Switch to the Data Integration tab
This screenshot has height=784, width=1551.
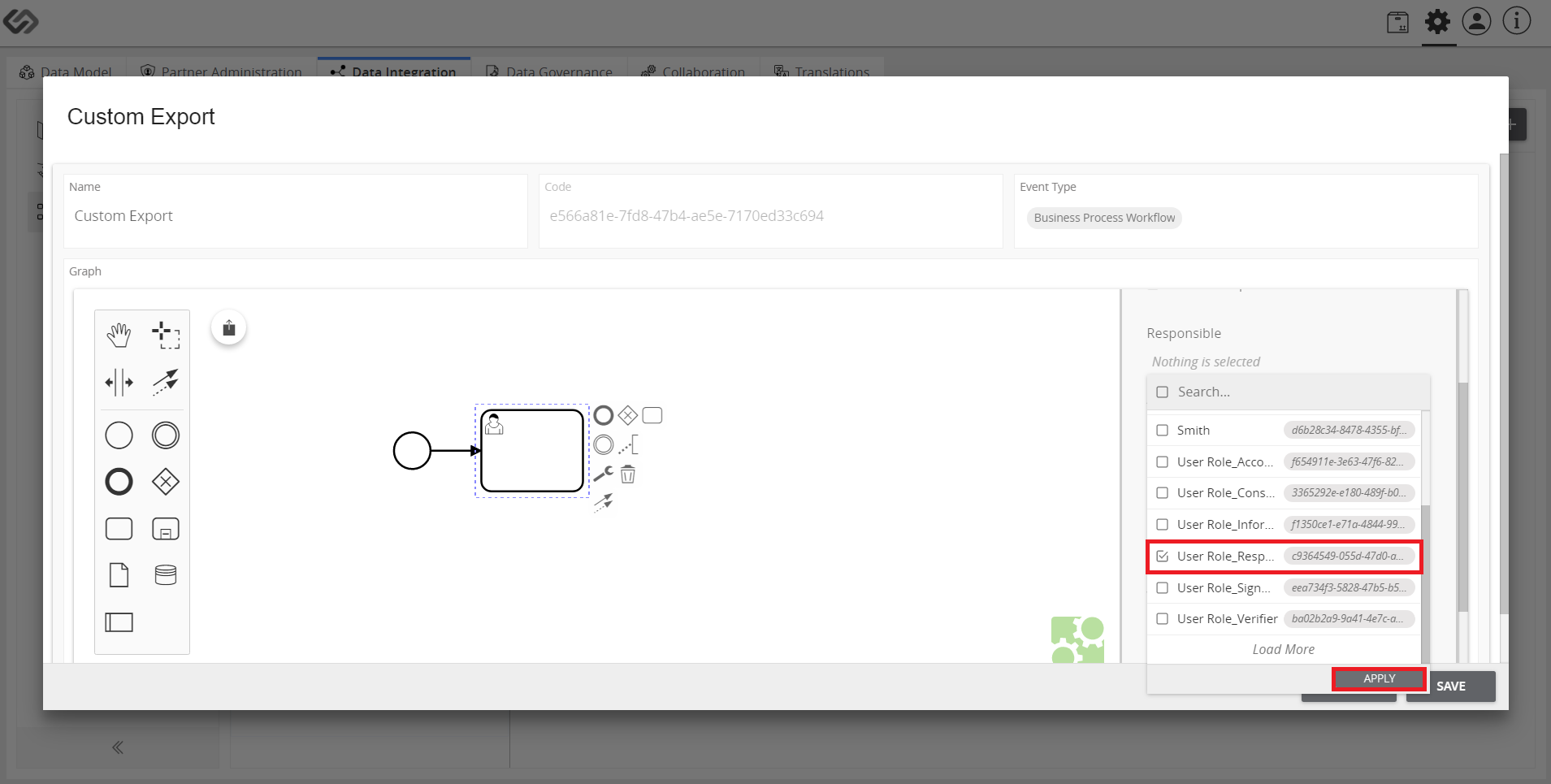click(x=394, y=71)
